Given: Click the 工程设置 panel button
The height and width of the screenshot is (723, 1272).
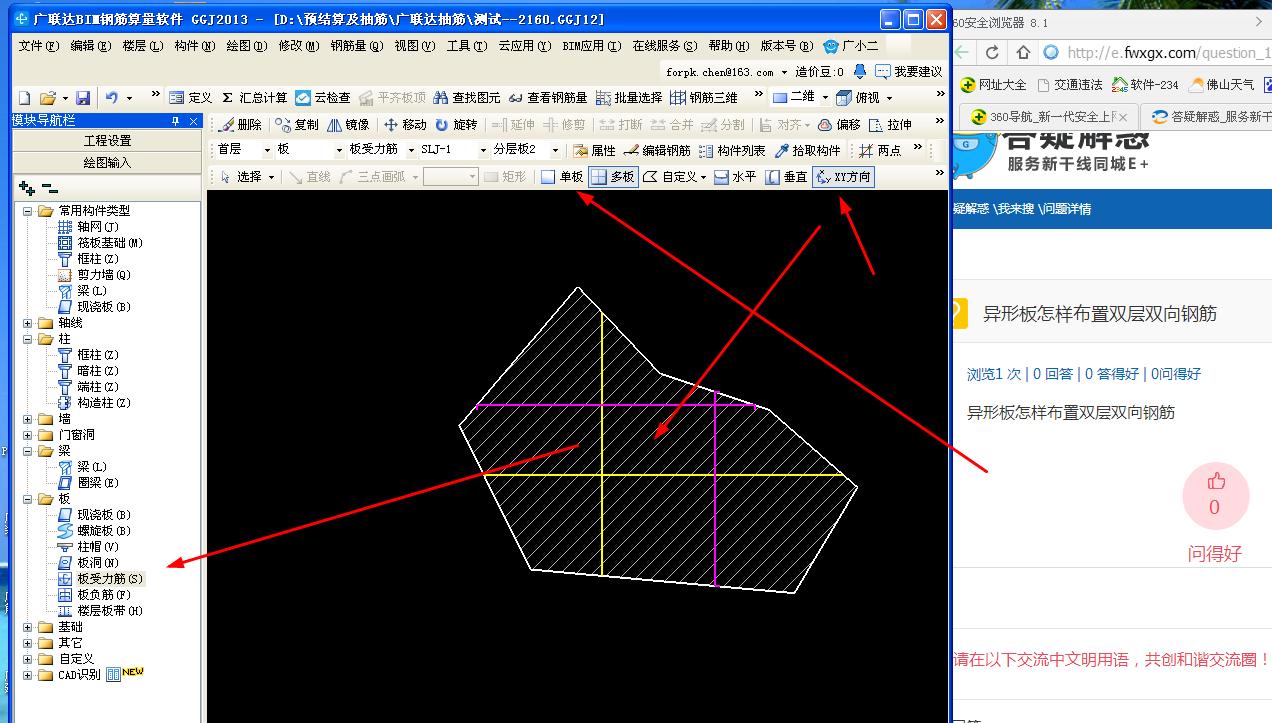Looking at the screenshot, I should [x=108, y=141].
